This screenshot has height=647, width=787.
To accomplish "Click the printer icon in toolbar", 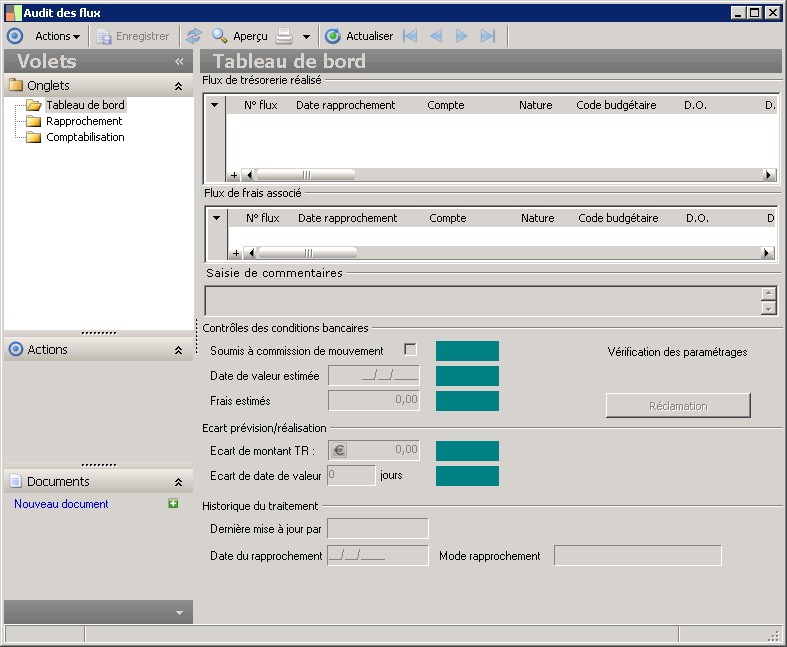I will point(284,36).
